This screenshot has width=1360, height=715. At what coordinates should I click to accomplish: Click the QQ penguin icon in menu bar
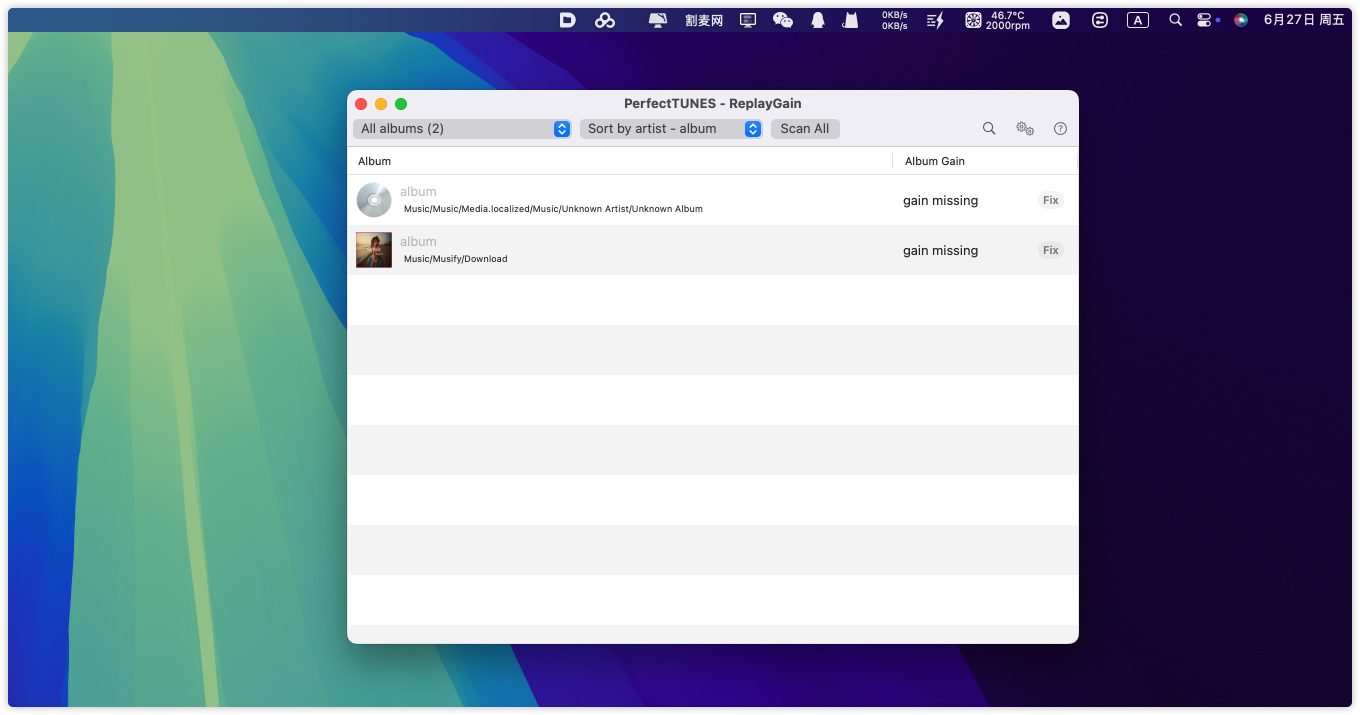(818, 20)
